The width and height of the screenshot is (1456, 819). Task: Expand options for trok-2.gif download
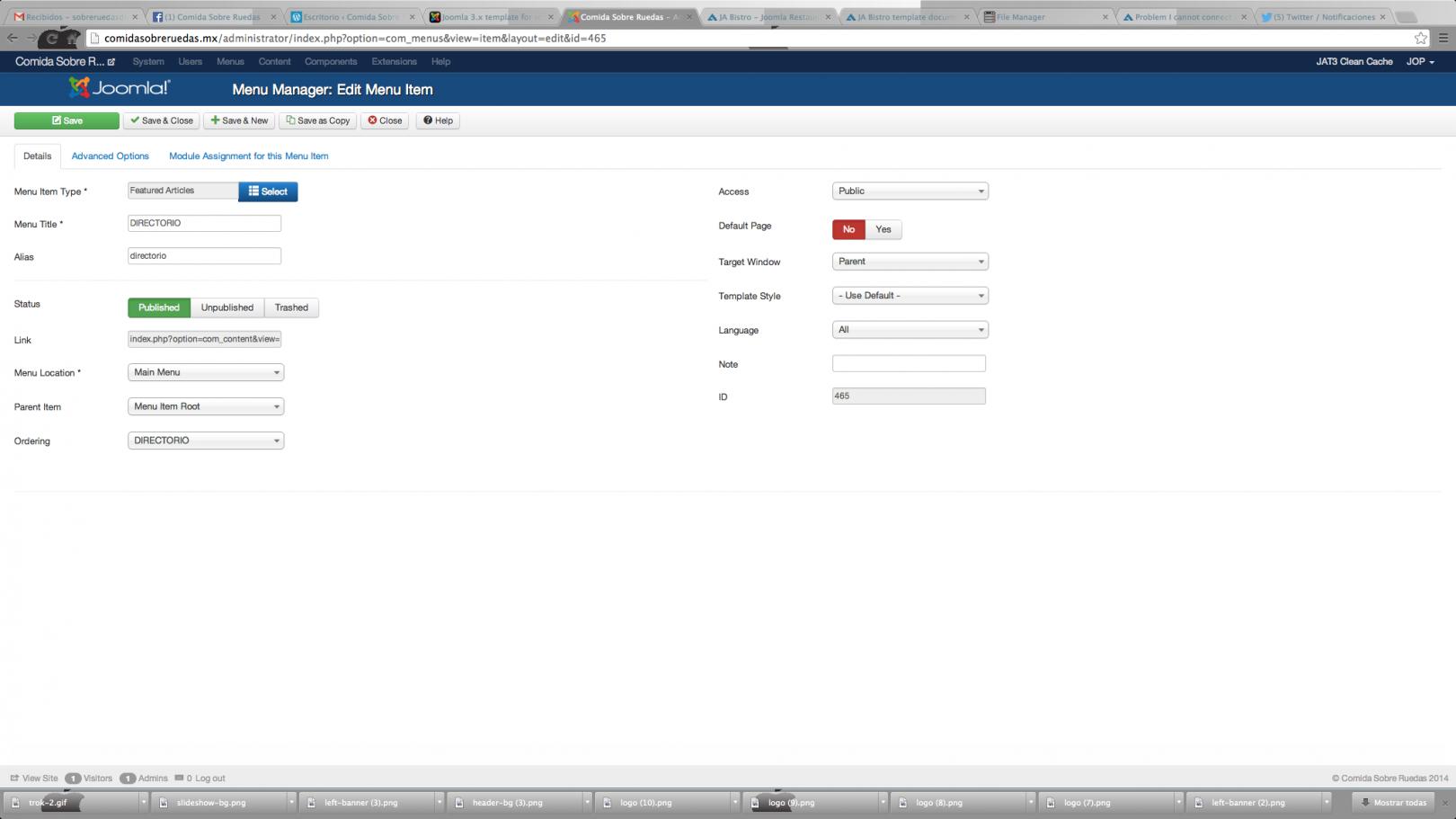click(143, 803)
